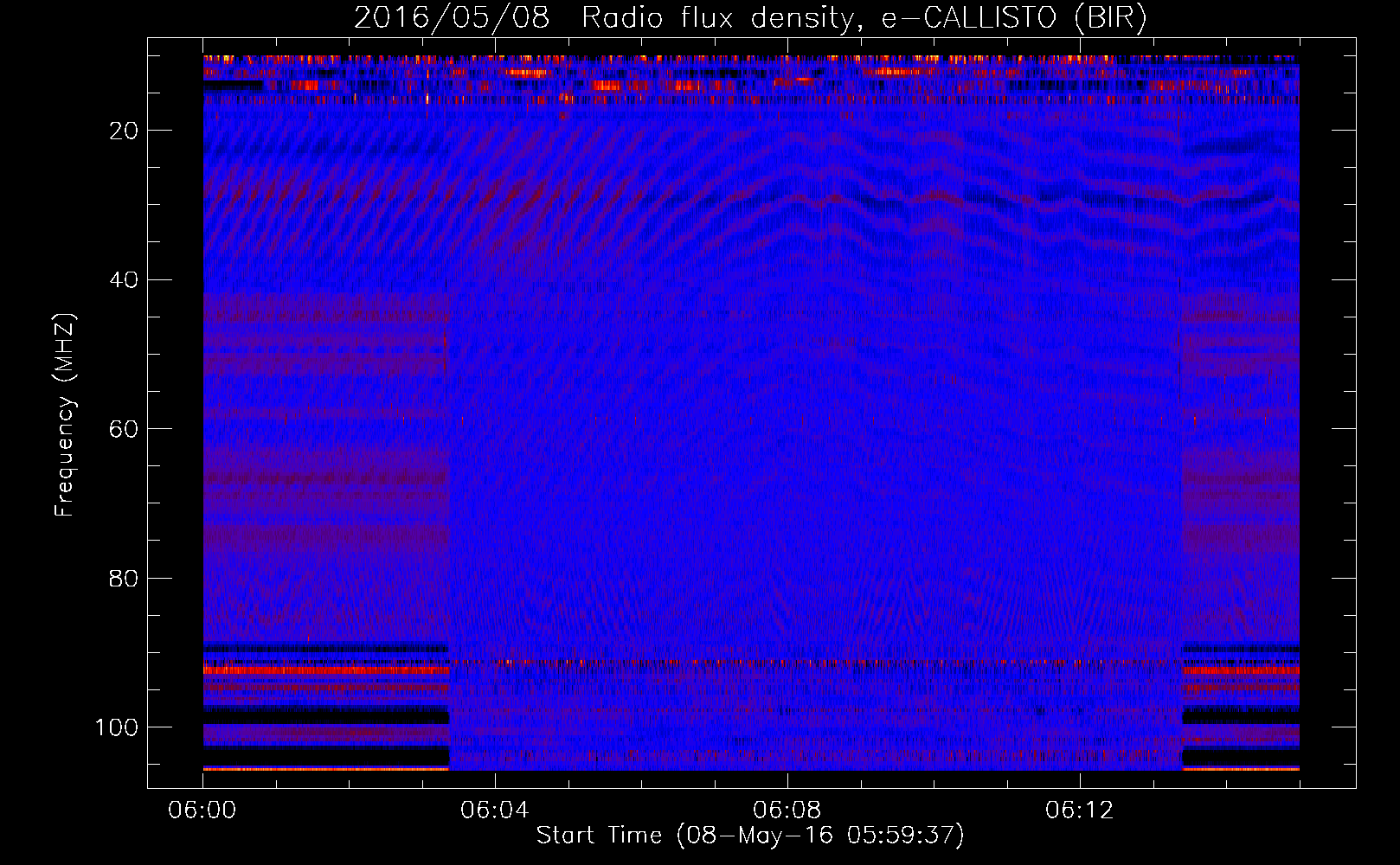The height and width of the screenshot is (865, 1400).
Task: Click the '06:08' time tick label
Action: (787, 811)
